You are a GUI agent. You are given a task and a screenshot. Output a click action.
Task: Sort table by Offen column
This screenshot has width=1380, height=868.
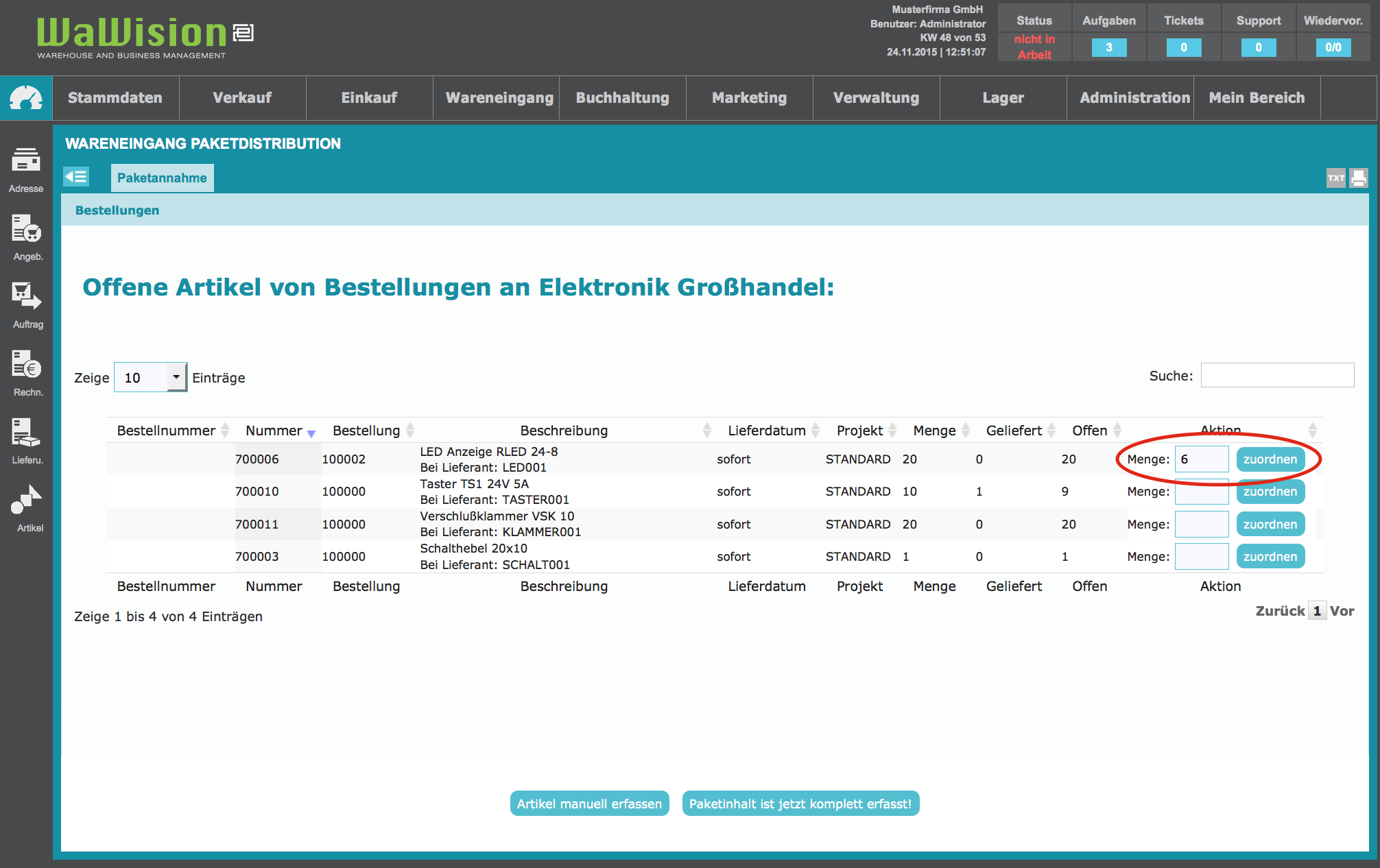[x=1089, y=431]
